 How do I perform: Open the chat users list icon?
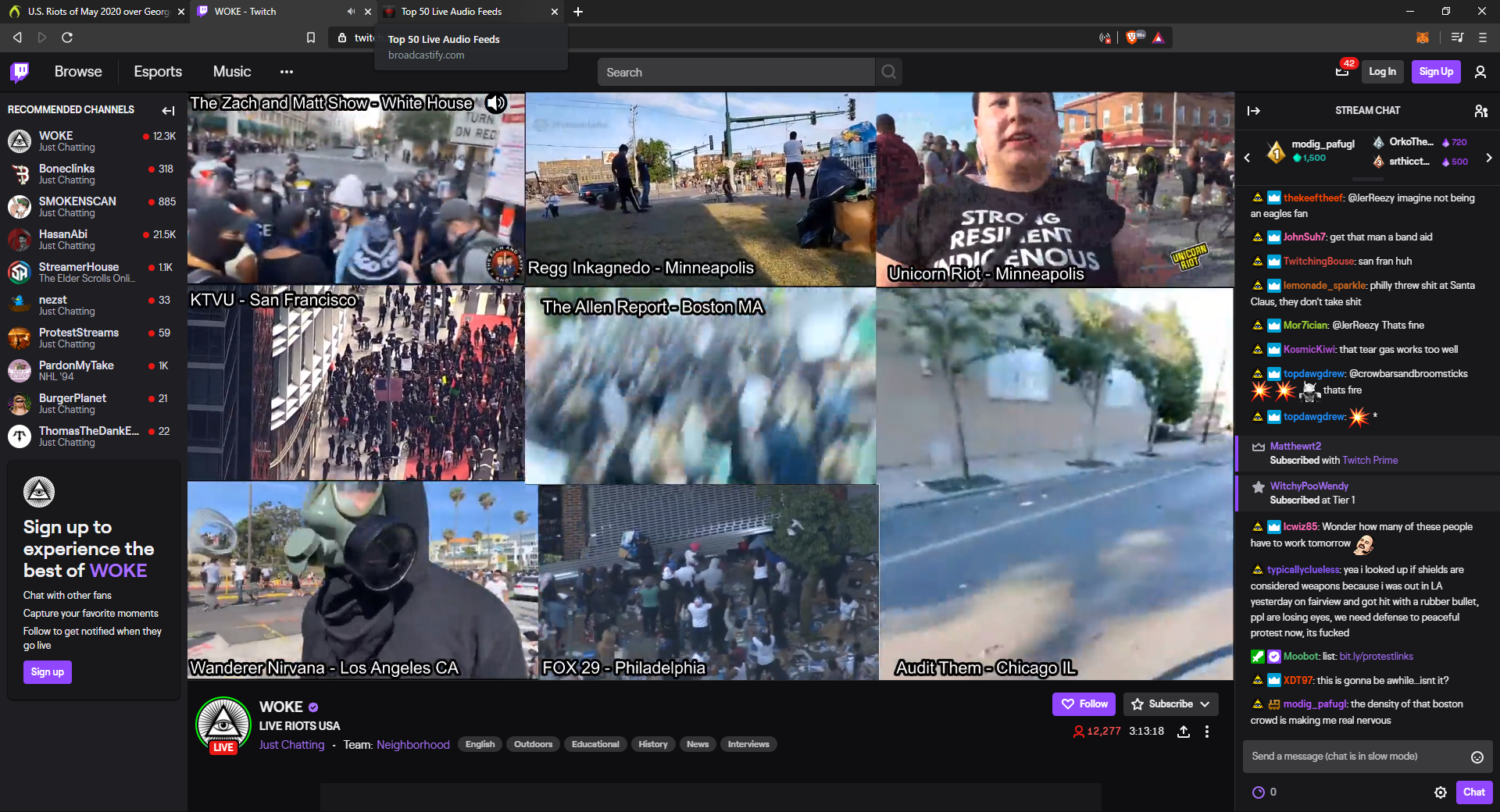(x=1480, y=111)
